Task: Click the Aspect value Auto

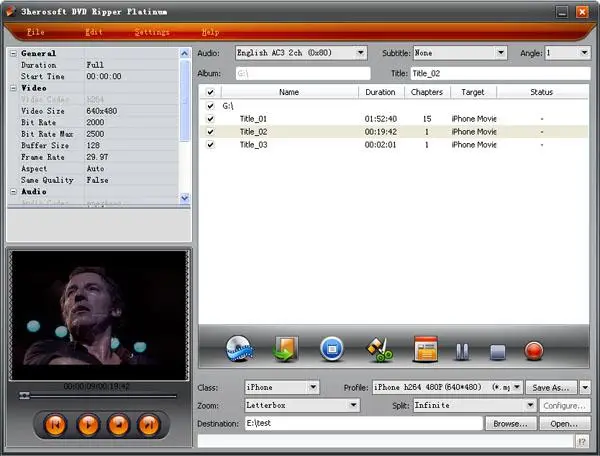Action: (x=95, y=168)
